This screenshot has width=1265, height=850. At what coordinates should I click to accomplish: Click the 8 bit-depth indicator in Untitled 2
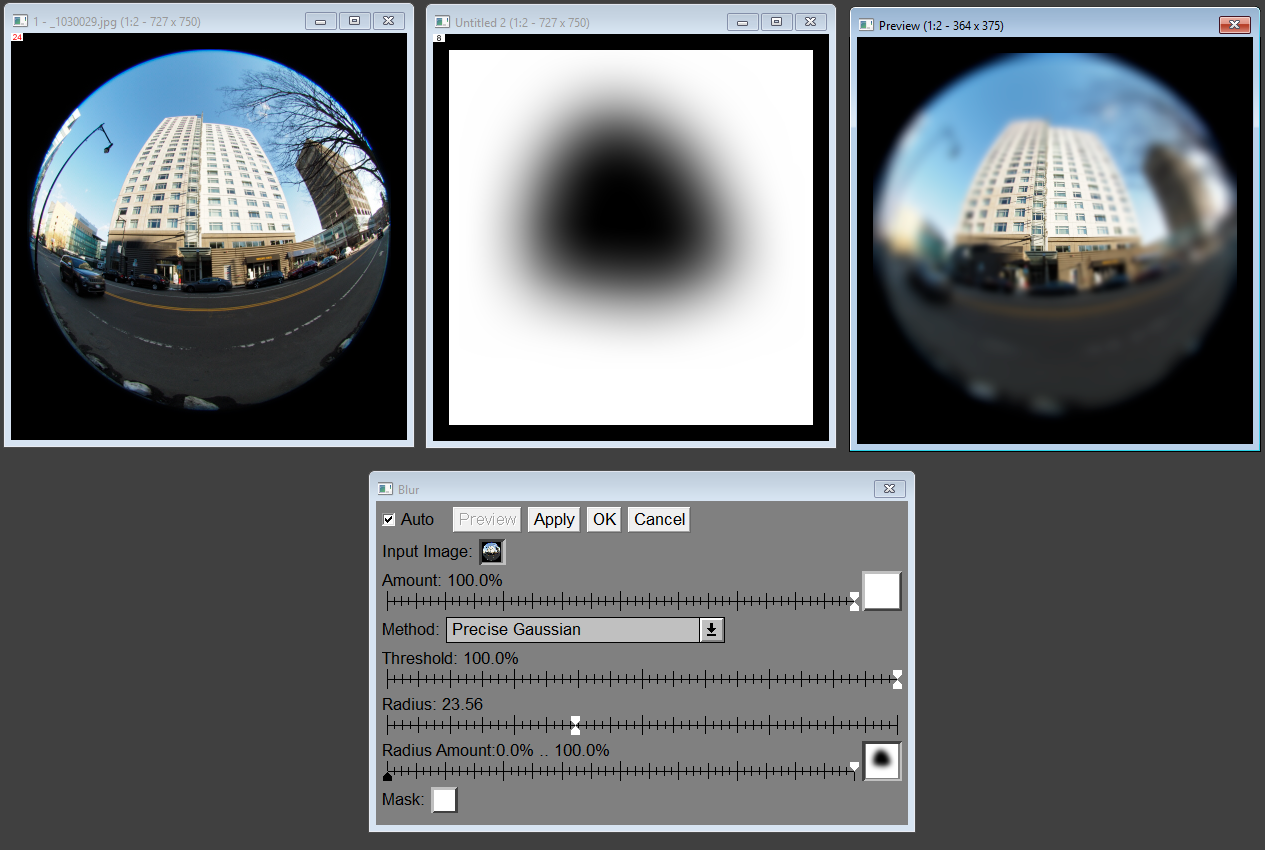[x=438, y=39]
